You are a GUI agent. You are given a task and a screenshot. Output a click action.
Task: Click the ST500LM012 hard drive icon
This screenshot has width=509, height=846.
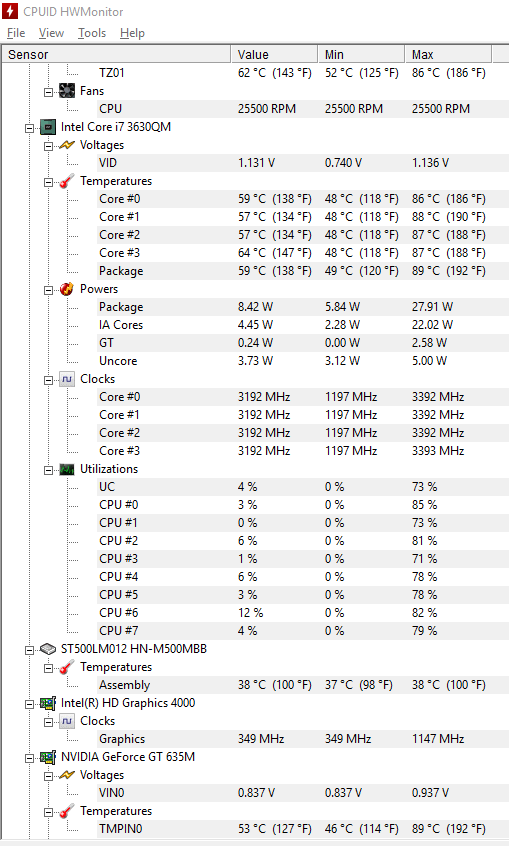coord(48,649)
